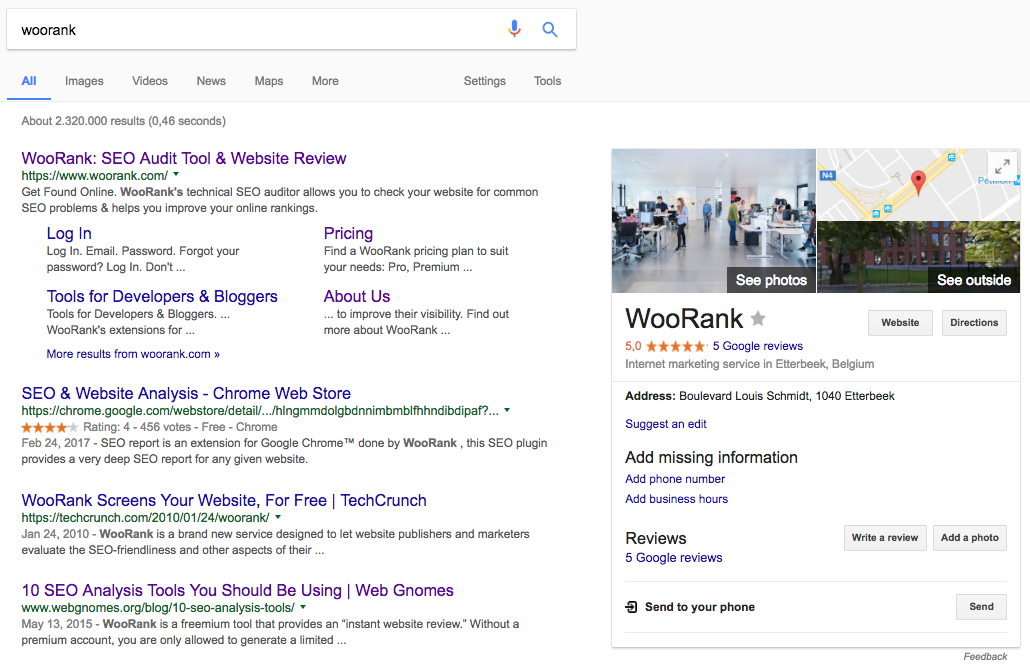
Task: Open 10 SEO Analysis Tools Web Gnomes result
Action: (237, 590)
